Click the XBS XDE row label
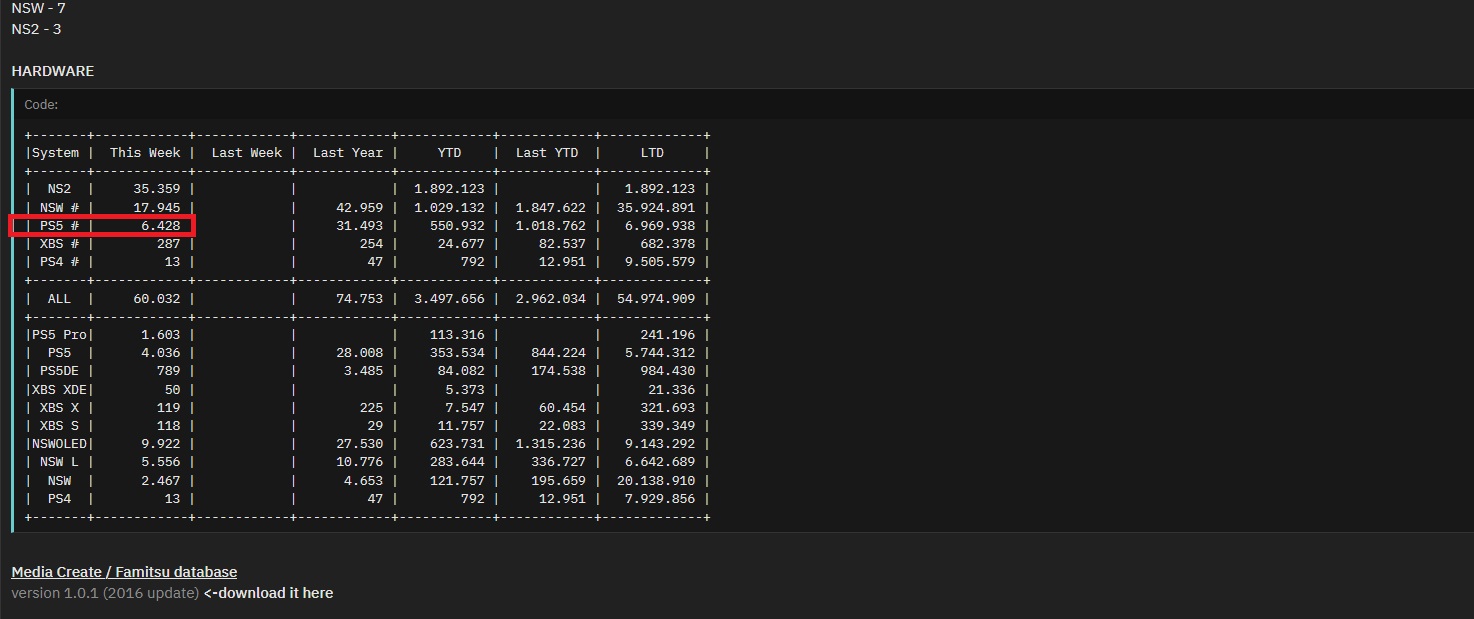 tap(59, 390)
